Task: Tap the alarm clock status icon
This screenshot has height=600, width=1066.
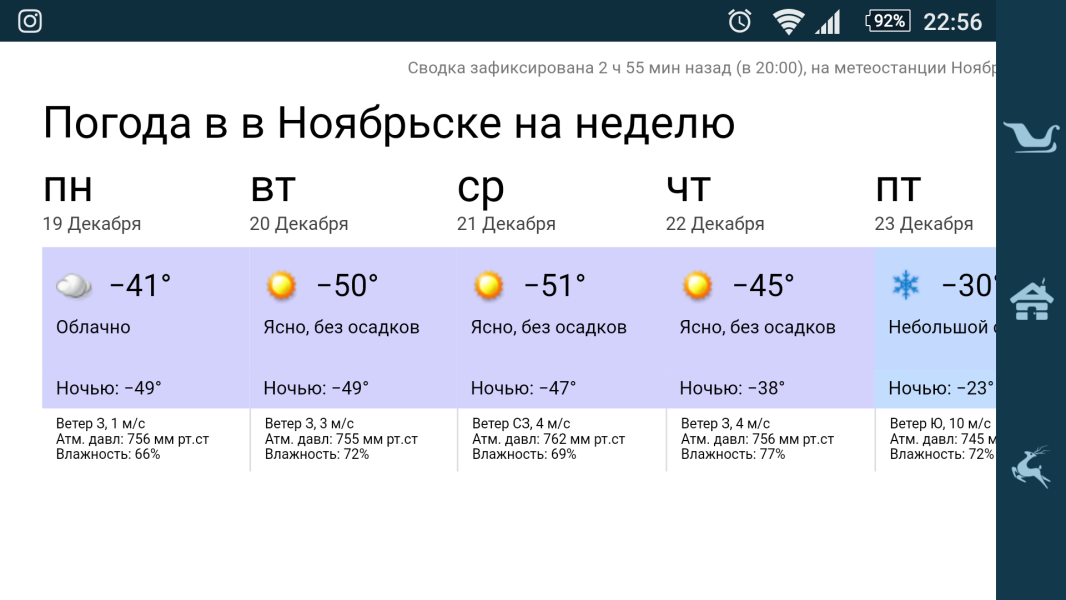Action: [x=740, y=21]
